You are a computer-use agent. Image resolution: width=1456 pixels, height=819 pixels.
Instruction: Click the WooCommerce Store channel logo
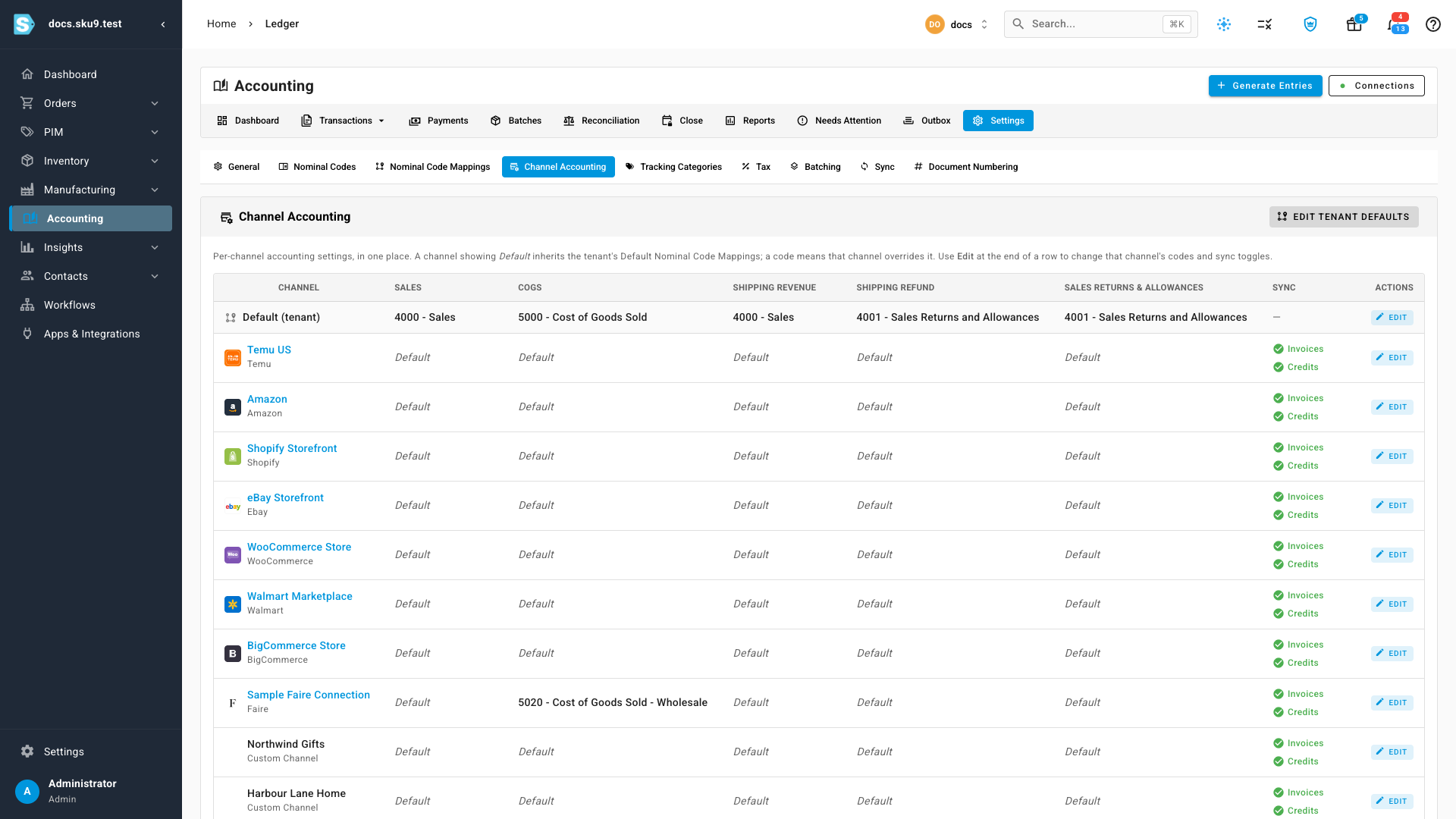233,555
